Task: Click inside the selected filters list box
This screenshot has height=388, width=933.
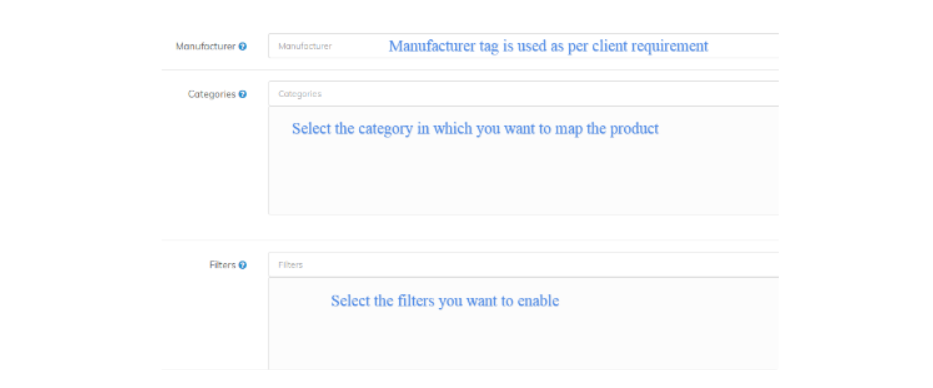Action: pos(524,324)
